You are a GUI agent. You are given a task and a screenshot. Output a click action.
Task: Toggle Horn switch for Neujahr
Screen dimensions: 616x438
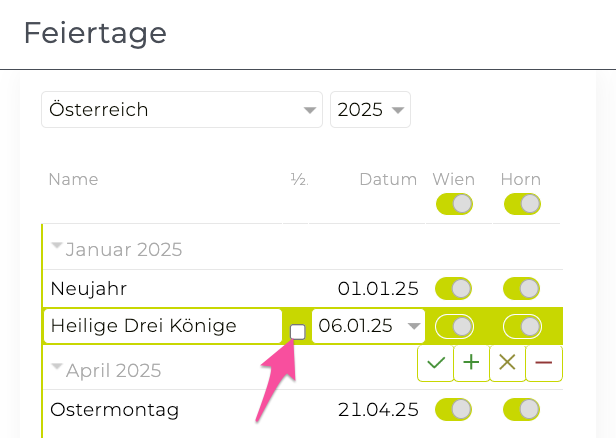click(x=521, y=289)
